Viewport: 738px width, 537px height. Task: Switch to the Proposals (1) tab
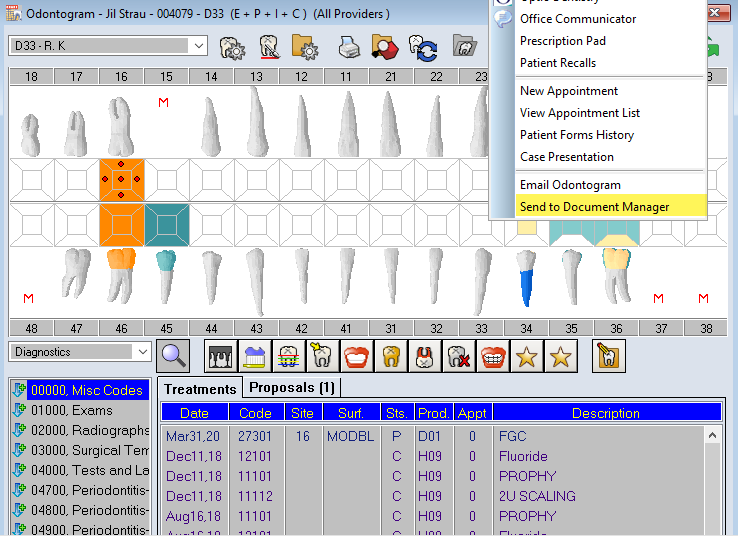(291, 387)
